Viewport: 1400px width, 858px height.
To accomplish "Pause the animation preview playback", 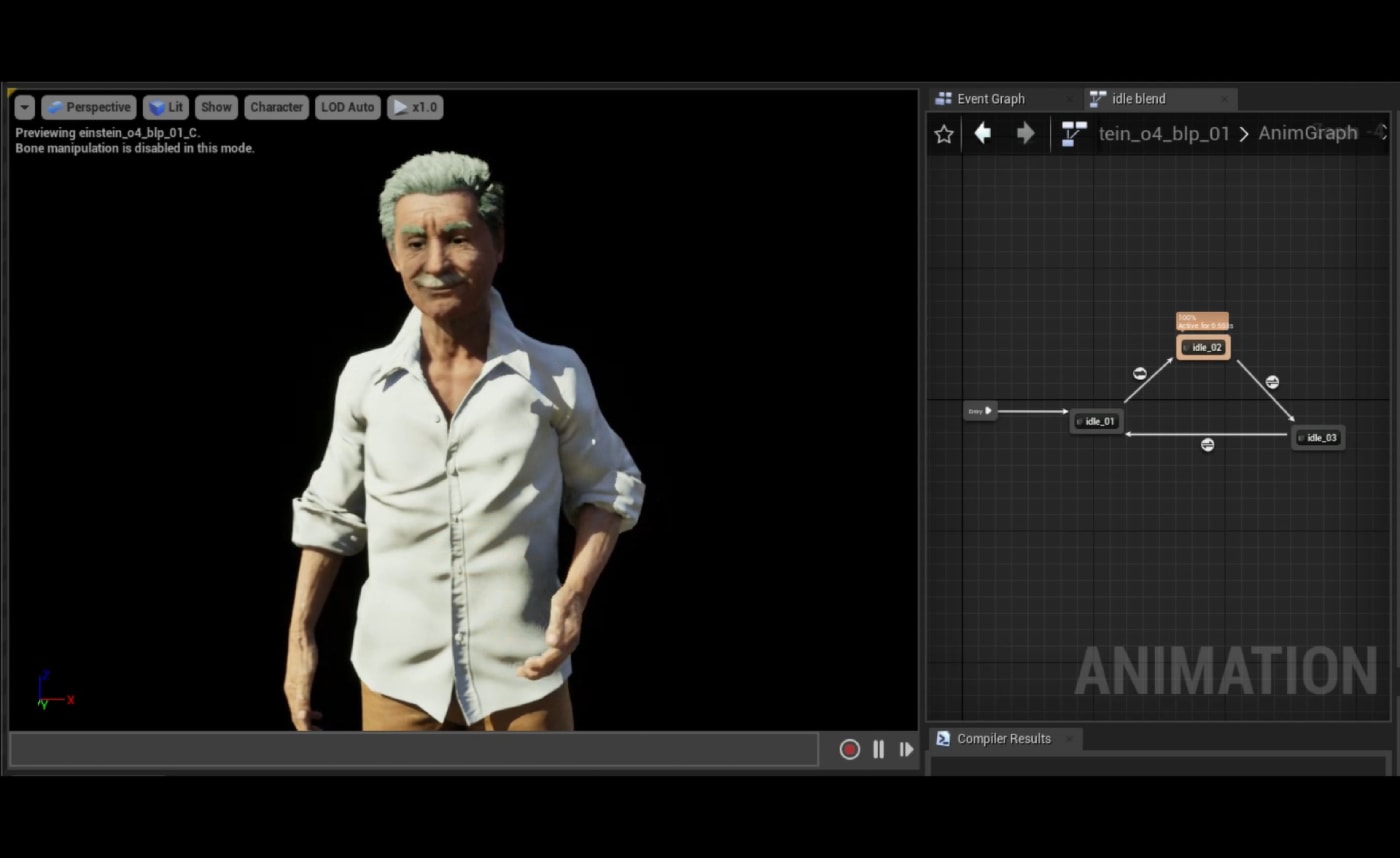I will (878, 749).
